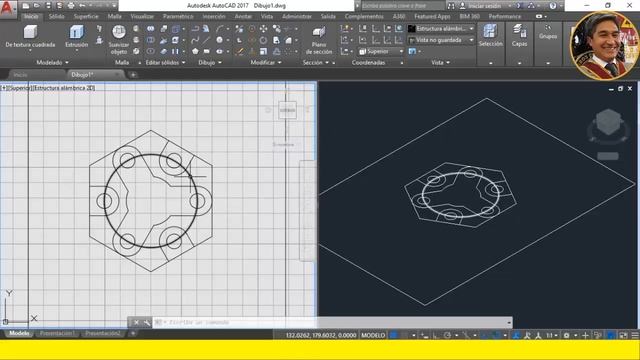Viewport: 640px width, 360px height.
Task: Switch to the Presentación2 layout tab
Action: pyautogui.click(x=103, y=333)
